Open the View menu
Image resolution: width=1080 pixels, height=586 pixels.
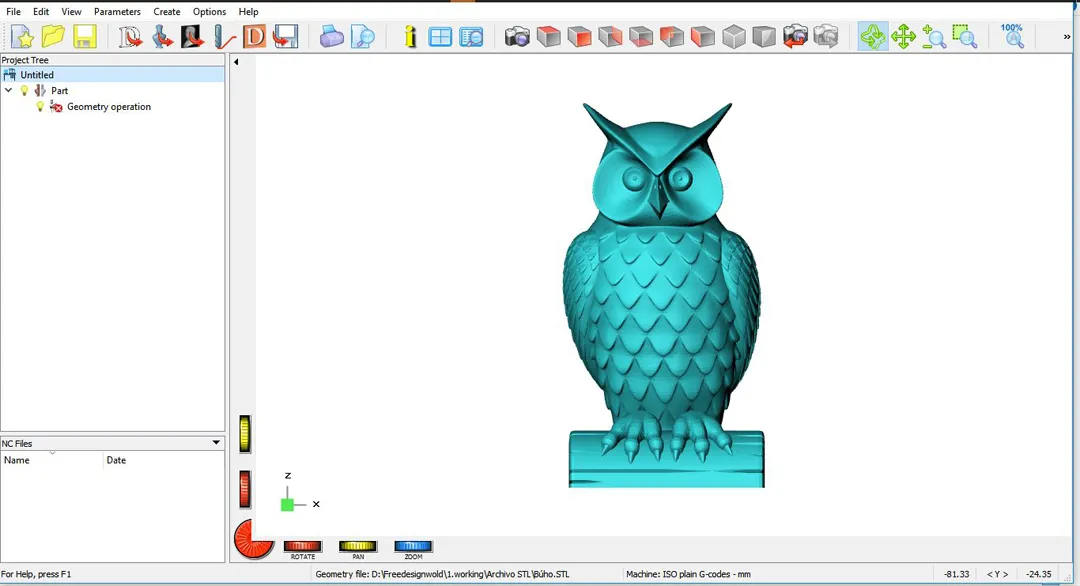pyautogui.click(x=71, y=12)
